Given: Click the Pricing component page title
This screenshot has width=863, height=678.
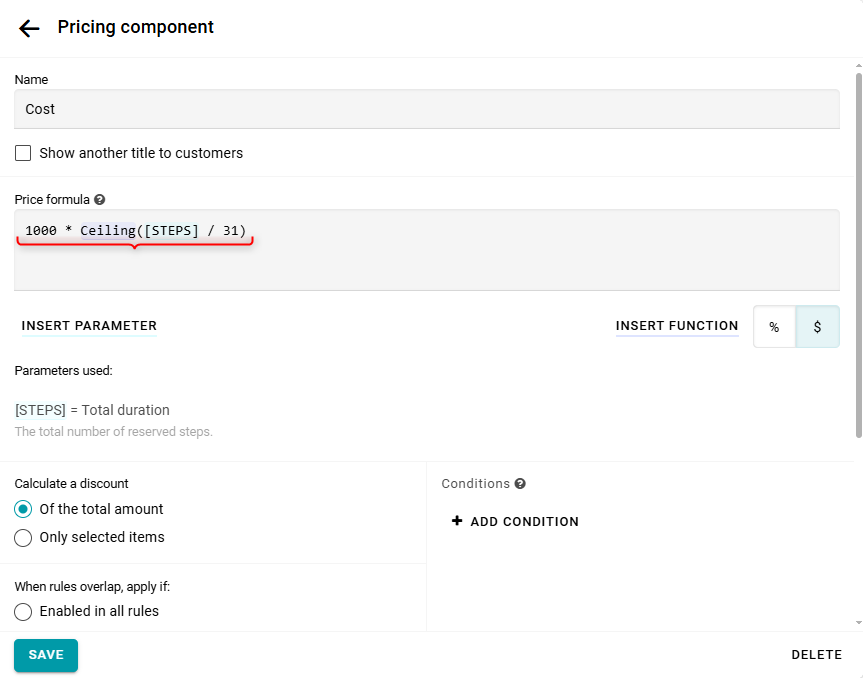Looking at the screenshot, I should 136,27.
